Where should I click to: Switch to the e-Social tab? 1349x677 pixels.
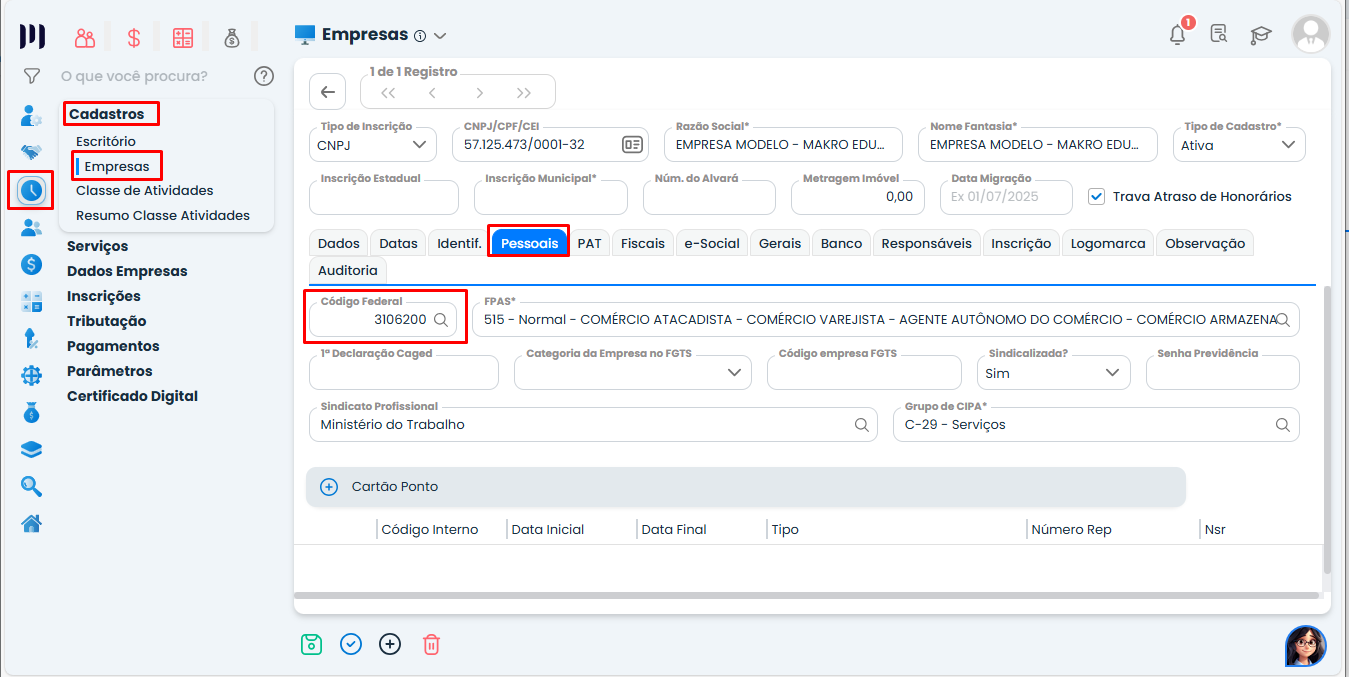(711, 242)
